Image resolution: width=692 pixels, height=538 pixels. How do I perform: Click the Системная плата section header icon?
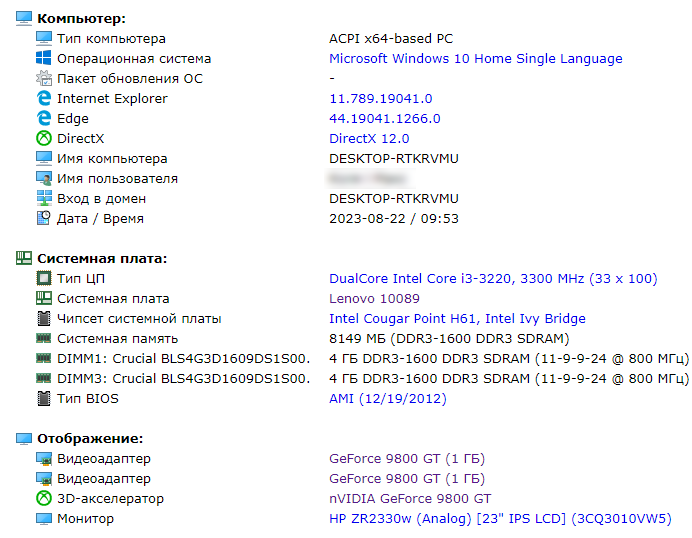24,258
